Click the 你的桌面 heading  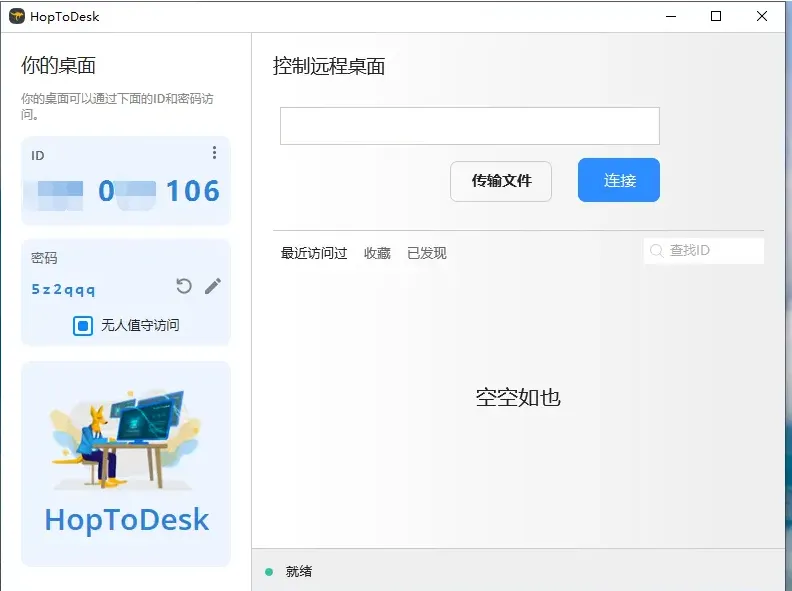click(x=59, y=66)
